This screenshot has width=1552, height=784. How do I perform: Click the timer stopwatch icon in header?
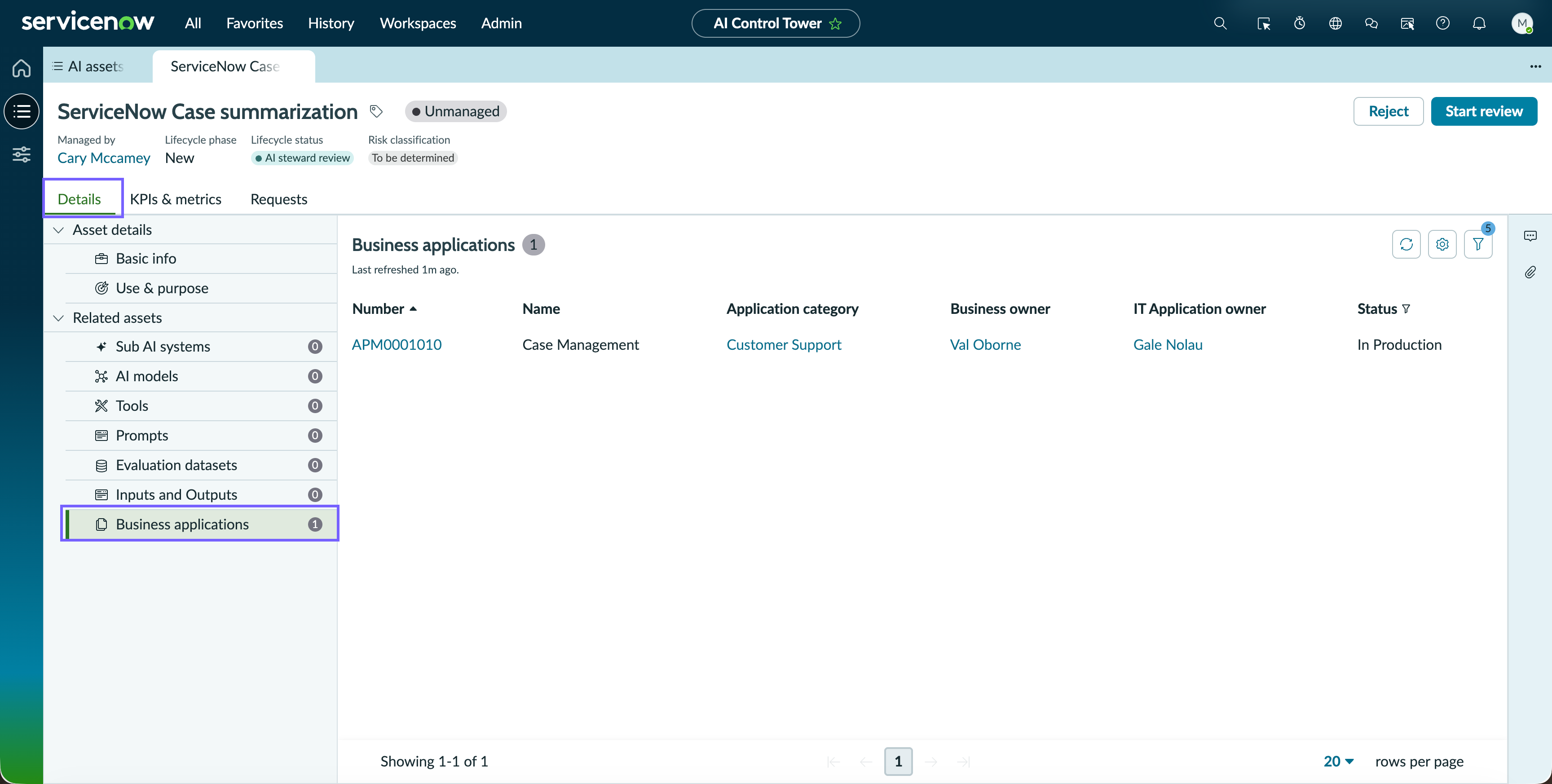click(1300, 23)
